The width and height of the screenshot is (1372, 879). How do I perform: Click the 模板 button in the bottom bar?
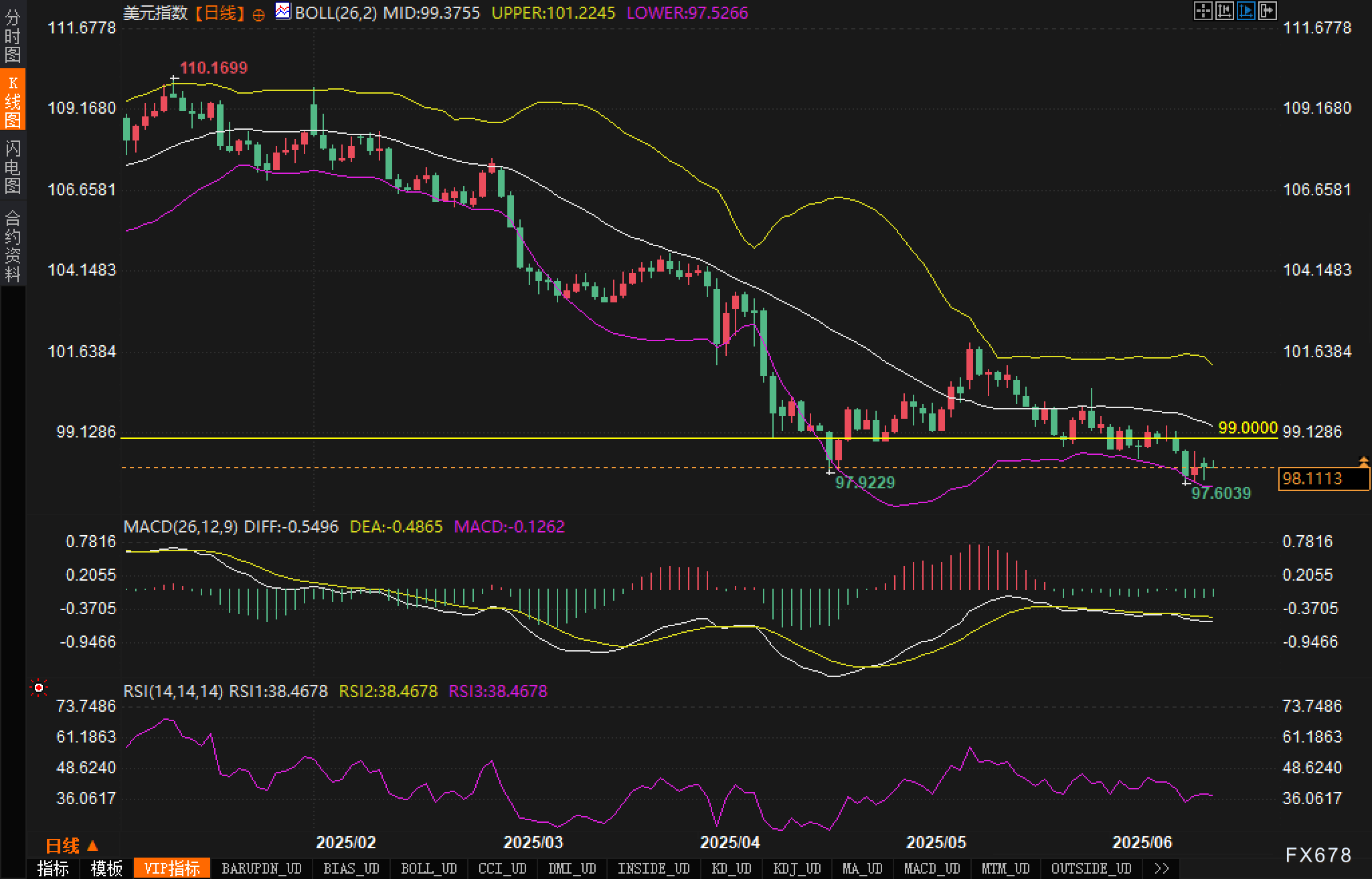point(106,869)
